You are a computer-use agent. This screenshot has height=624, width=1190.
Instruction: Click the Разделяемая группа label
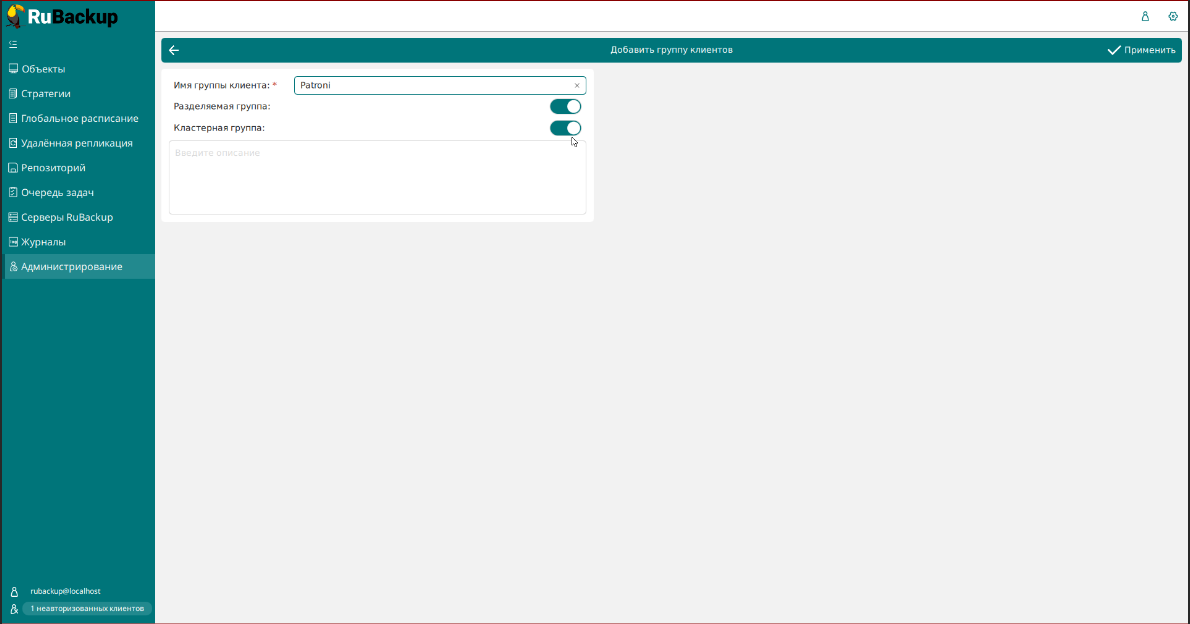222,106
